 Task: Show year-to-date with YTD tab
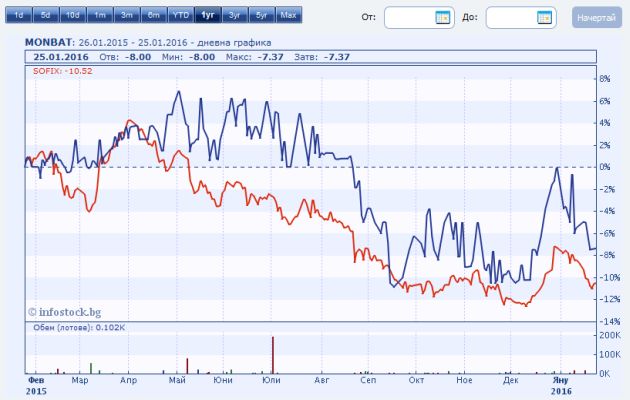point(180,15)
